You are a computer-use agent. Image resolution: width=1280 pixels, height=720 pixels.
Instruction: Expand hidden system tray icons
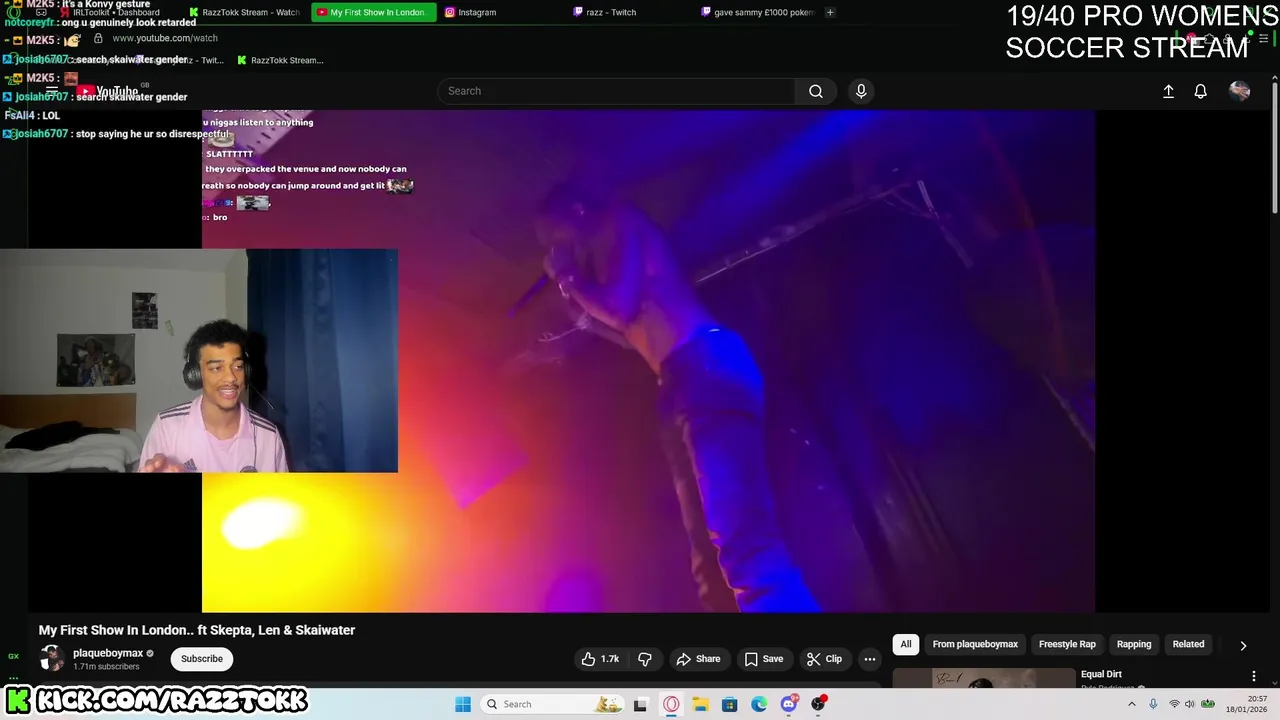coord(1132,704)
